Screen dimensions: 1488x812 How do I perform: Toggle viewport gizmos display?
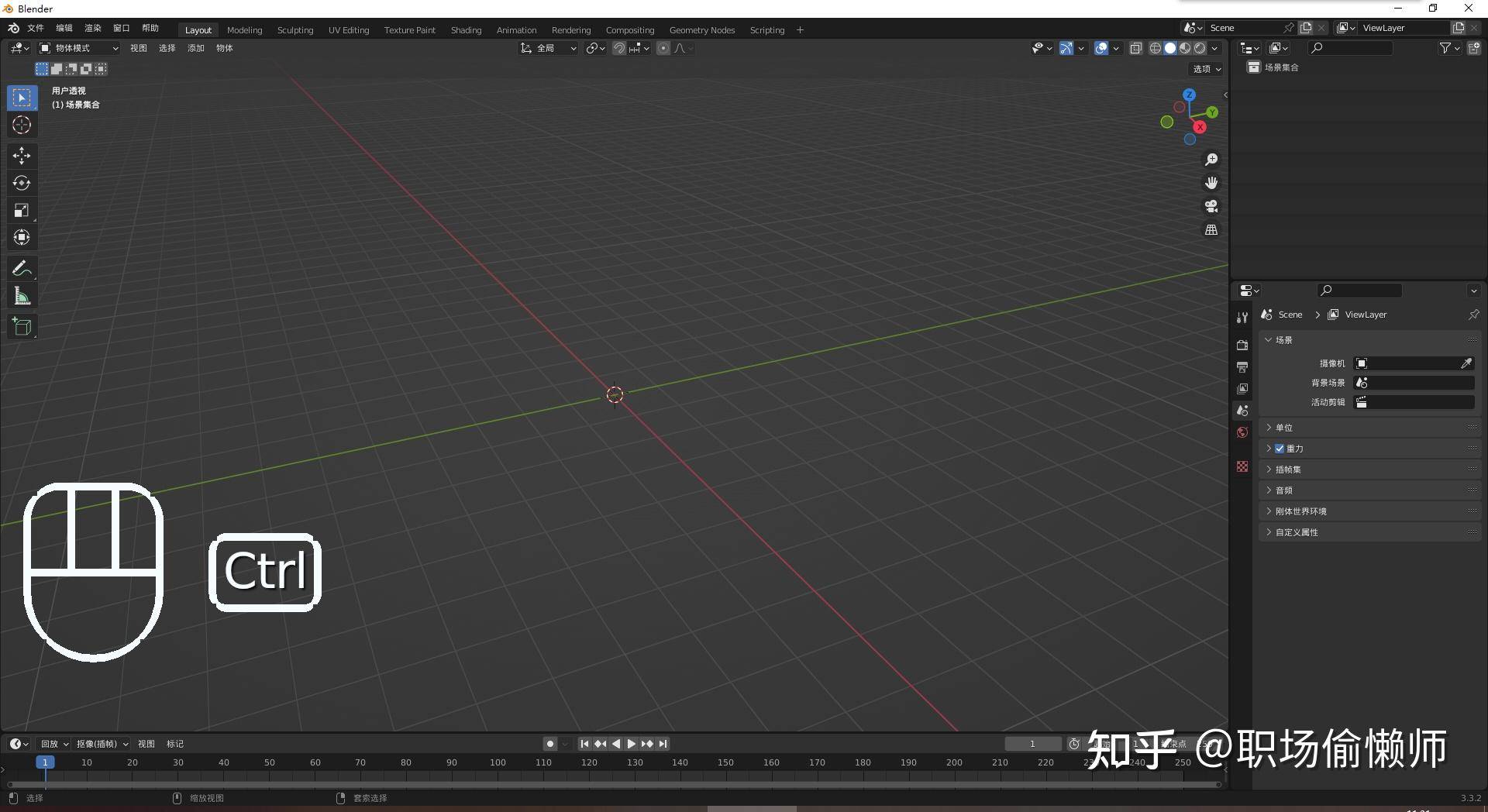point(1066,48)
